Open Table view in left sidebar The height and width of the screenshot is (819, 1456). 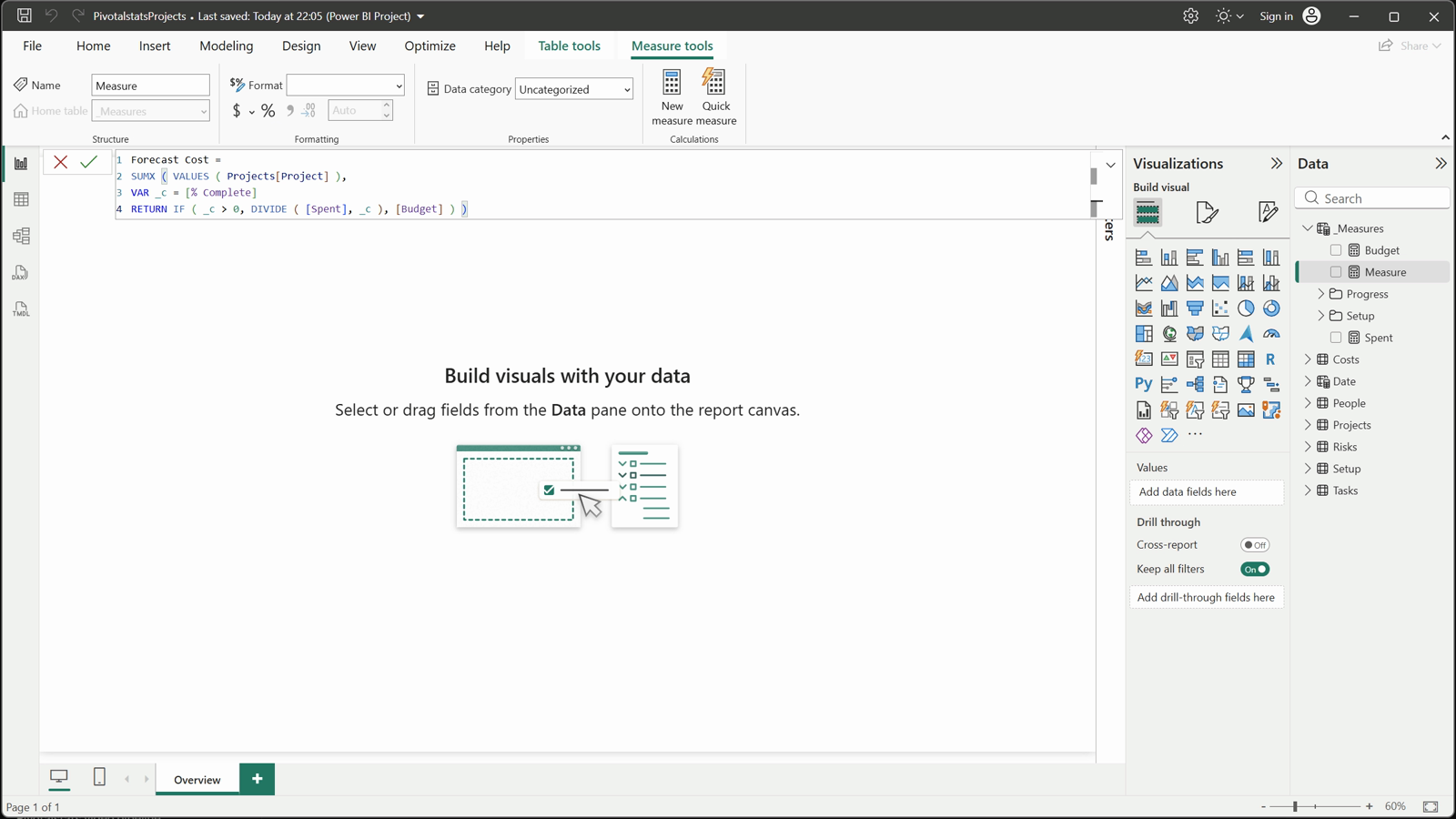click(21, 199)
